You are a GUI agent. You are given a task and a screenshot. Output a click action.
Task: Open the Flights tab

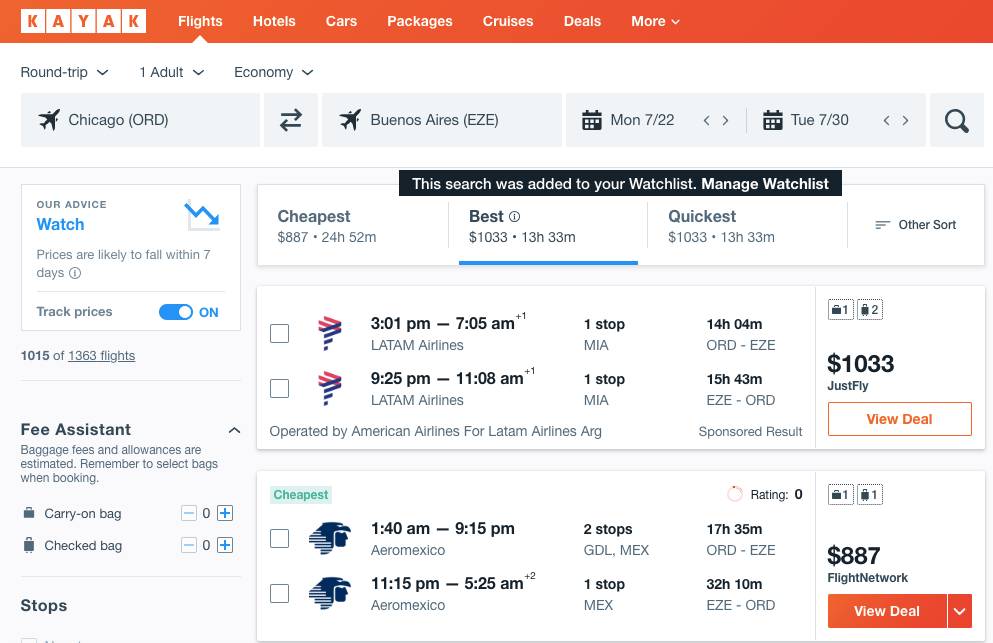(x=200, y=21)
